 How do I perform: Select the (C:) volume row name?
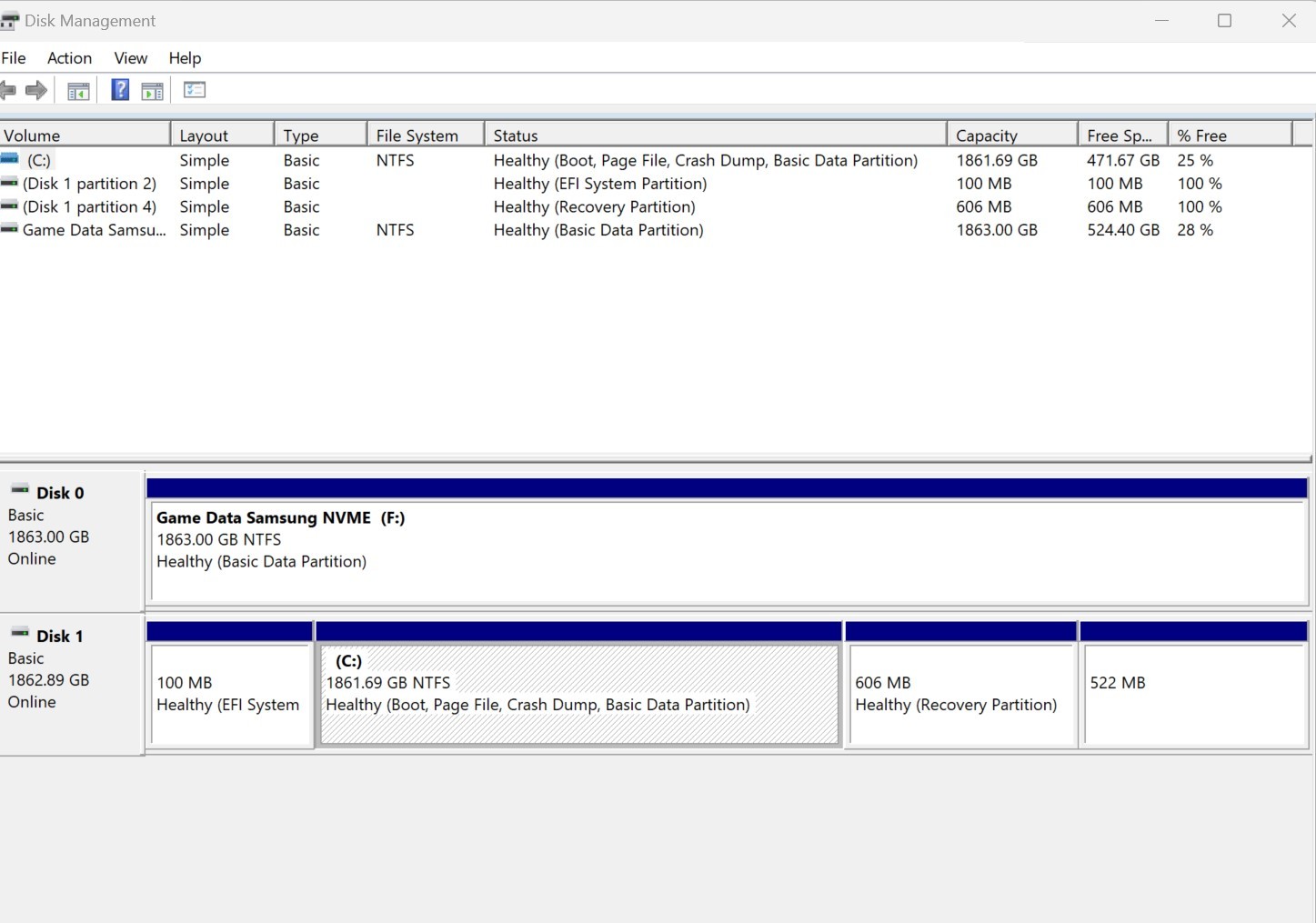[x=39, y=160]
